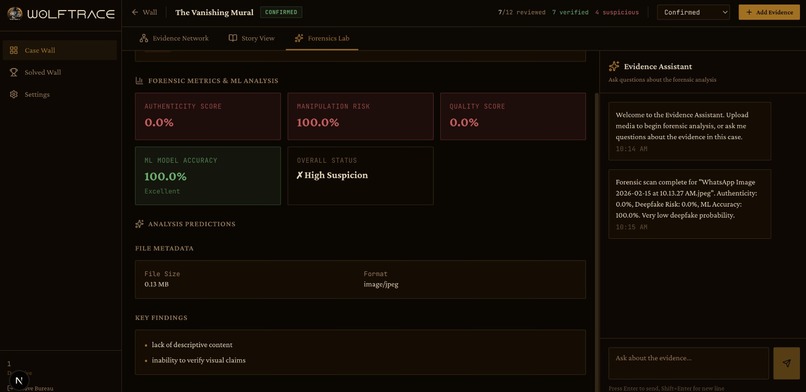806x392 pixels.
Task: Click the CONFIRMED status badge
Action: pyautogui.click(x=281, y=12)
